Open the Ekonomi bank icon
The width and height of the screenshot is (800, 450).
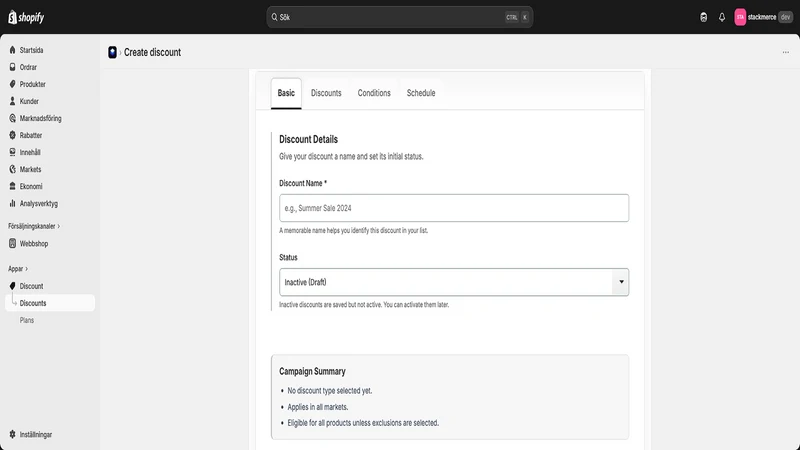[12, 186]
